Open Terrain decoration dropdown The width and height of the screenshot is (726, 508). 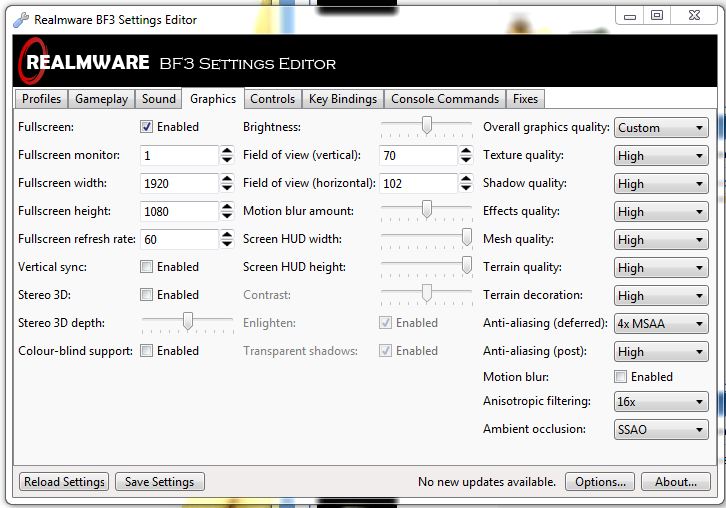[661, 295]
